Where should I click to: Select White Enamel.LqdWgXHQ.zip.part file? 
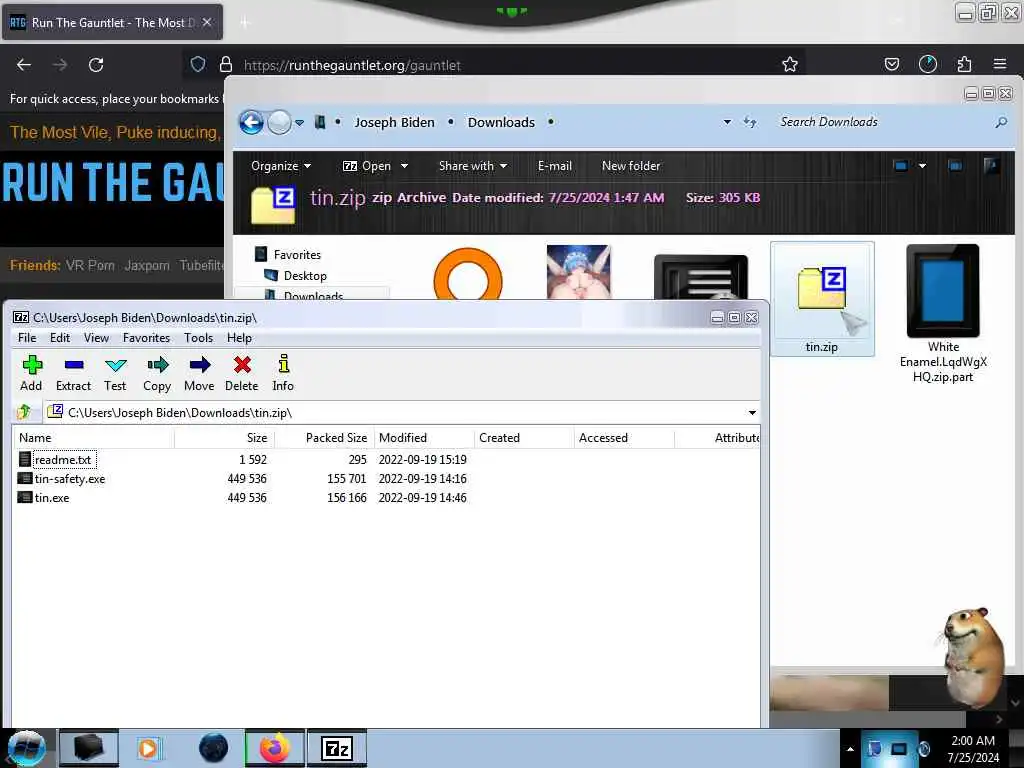tap(943, 314)
